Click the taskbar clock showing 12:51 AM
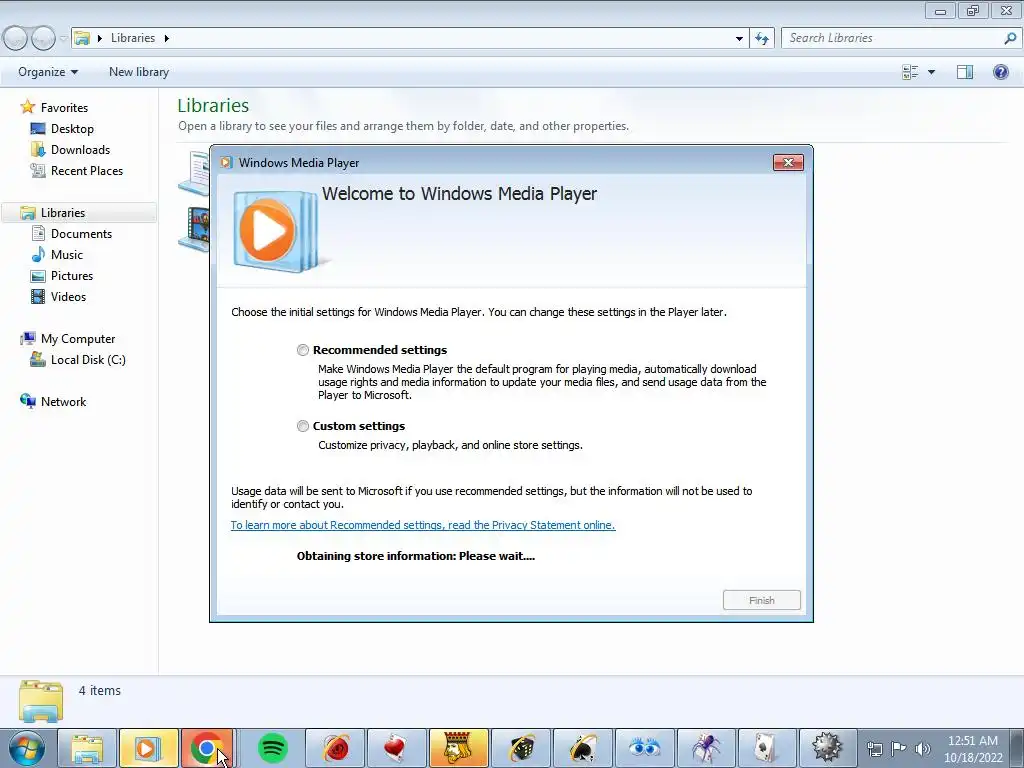This screenshot has height=768, width=1024. [x=973, y=749]
